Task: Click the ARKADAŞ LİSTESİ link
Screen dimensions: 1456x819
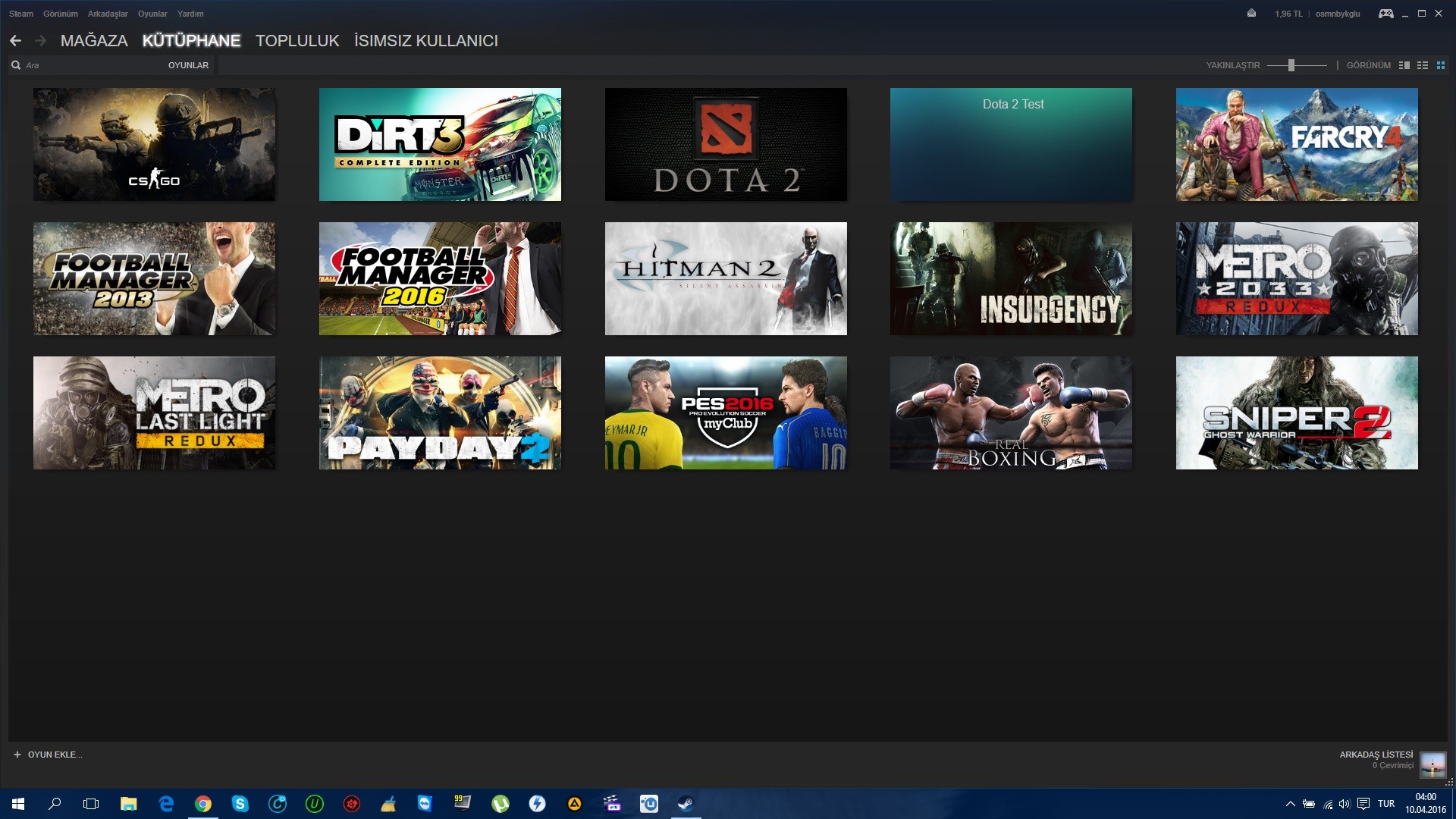Action: [1376, 755]
